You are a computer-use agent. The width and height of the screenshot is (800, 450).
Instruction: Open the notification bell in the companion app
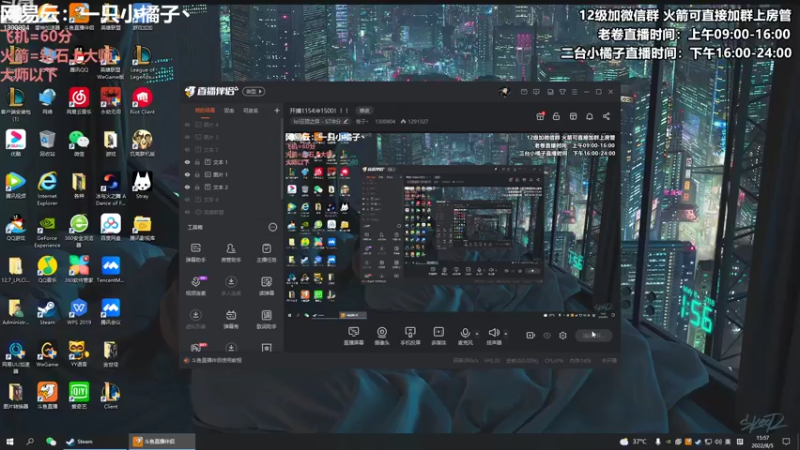click(x=590, y=116)
